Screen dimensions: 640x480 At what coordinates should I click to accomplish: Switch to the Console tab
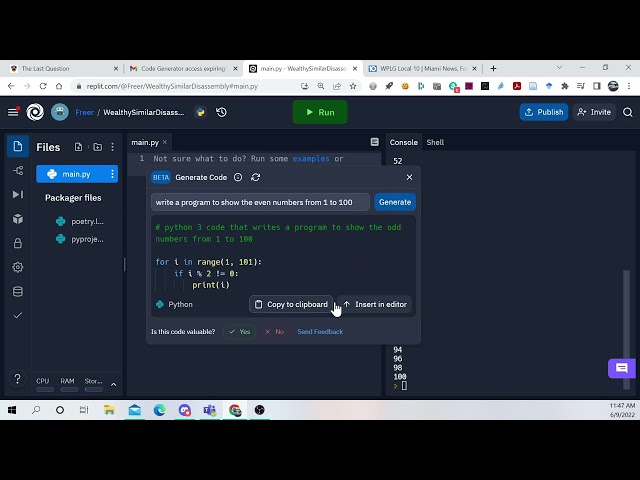[403, 142]
